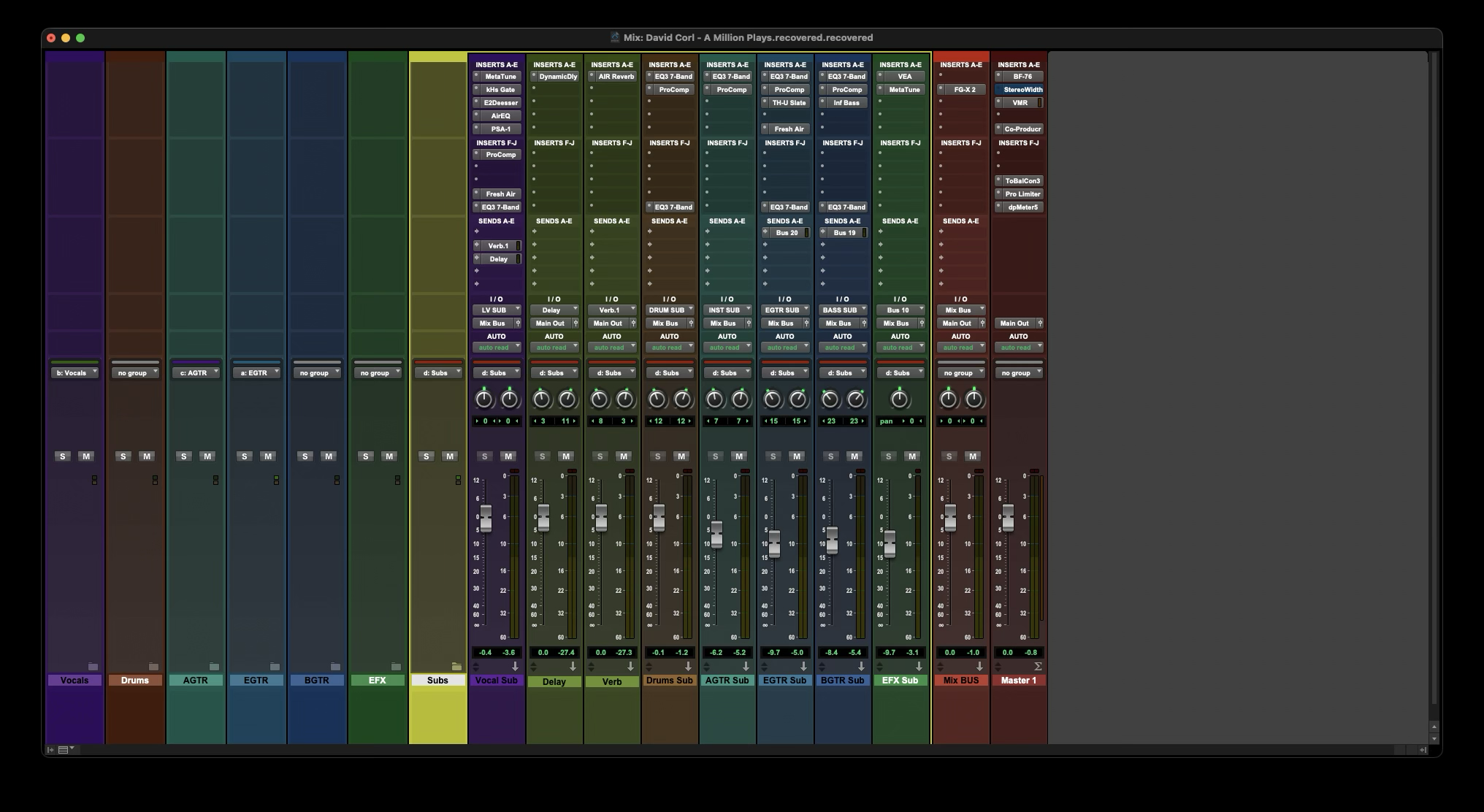This screenshot has width=1484, height=812.
Task: Click the '-0.4' volume readout on Vocal Sub
Action: [484, 653]
